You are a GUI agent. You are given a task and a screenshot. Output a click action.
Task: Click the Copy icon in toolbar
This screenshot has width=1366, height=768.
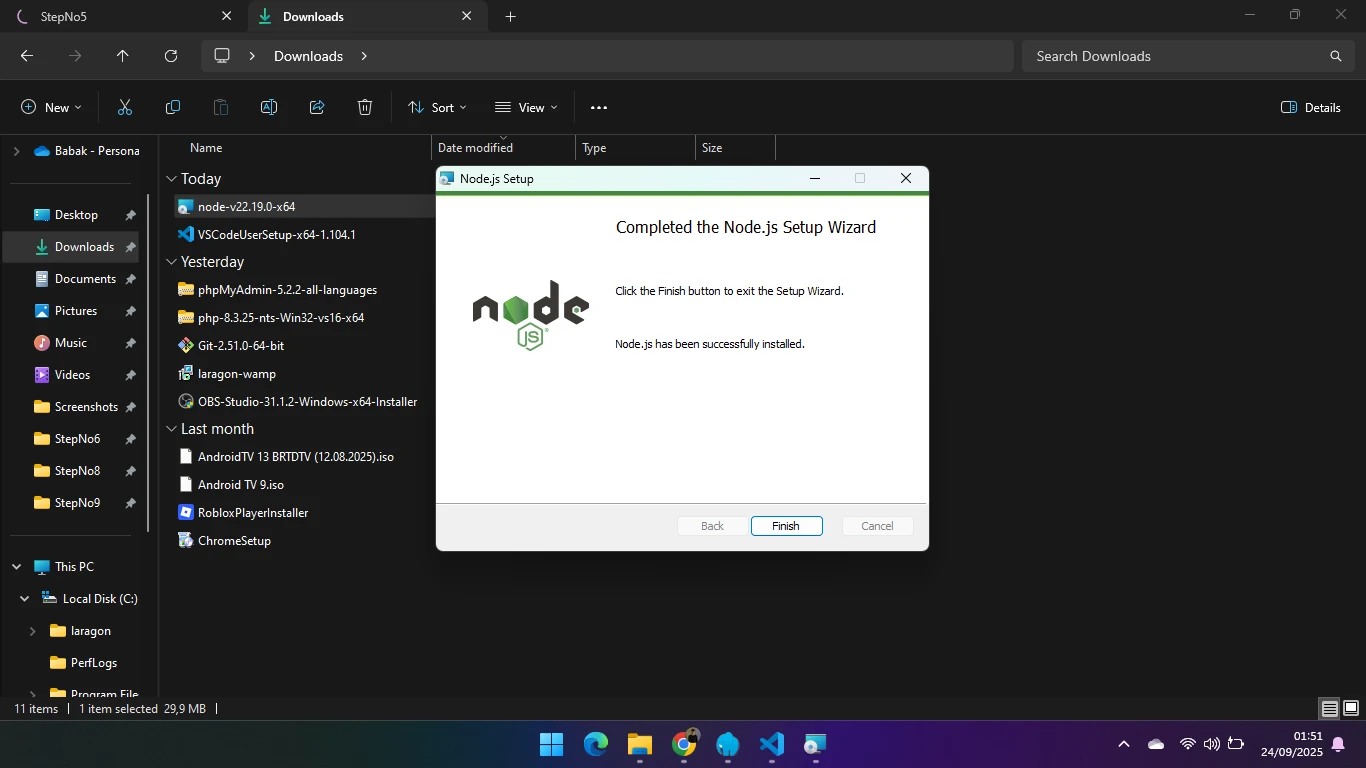[173, 107]
